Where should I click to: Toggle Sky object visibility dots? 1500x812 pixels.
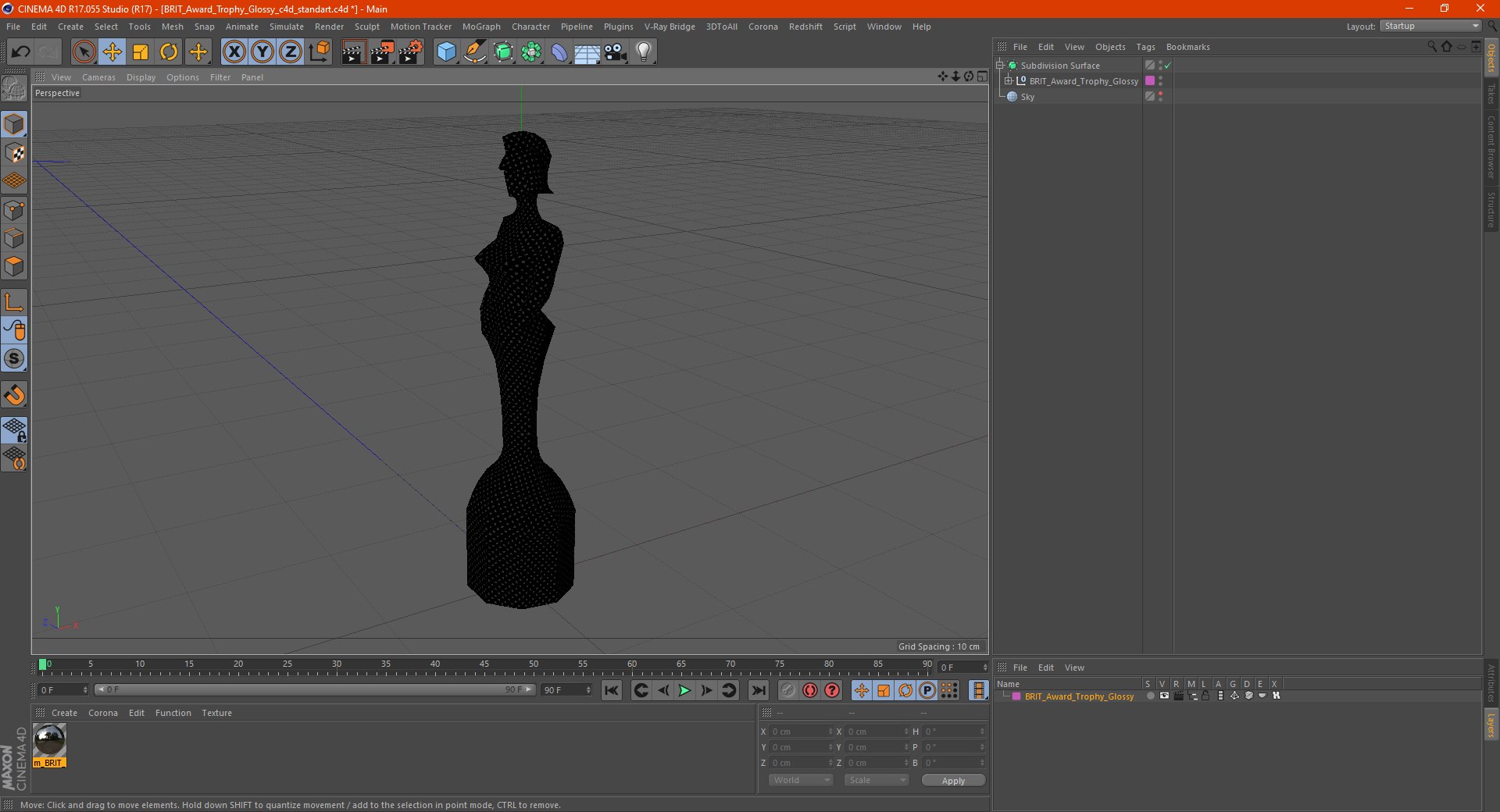tap(1160, 96)
